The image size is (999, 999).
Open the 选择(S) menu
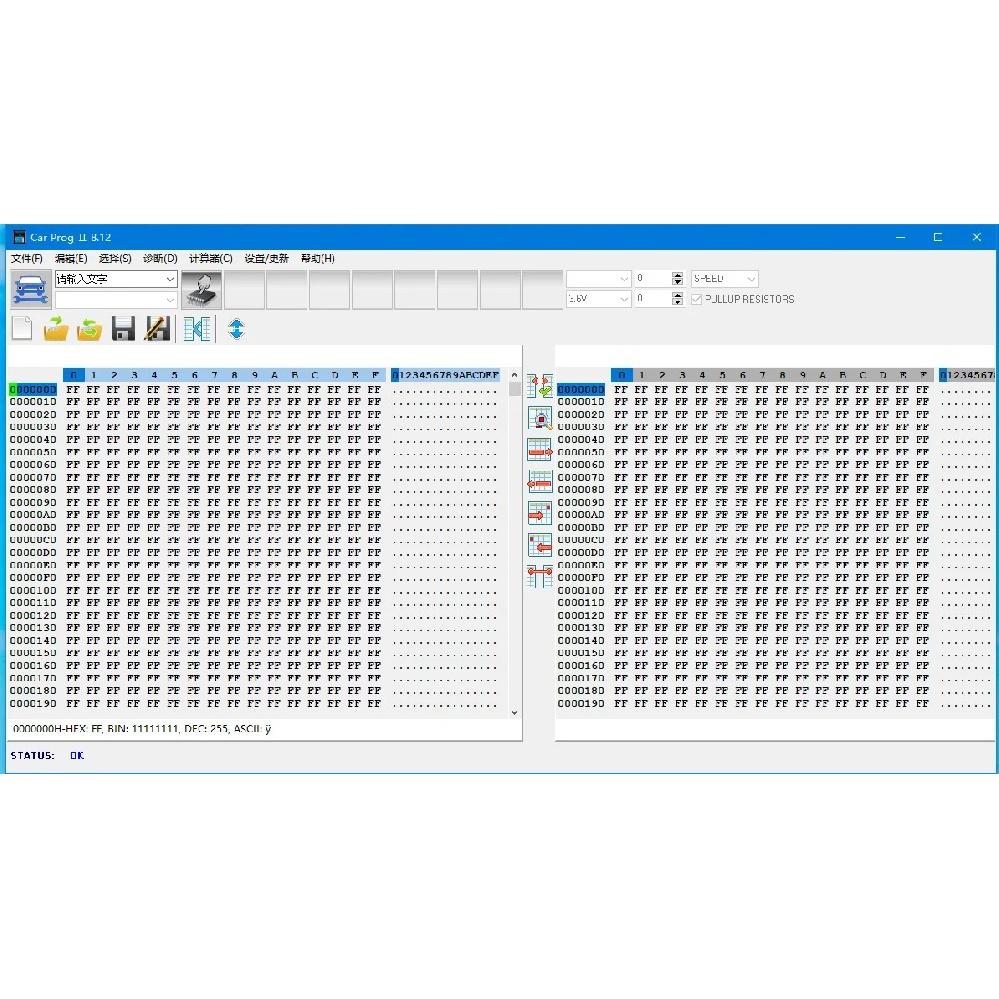click(x=115, y=258)
